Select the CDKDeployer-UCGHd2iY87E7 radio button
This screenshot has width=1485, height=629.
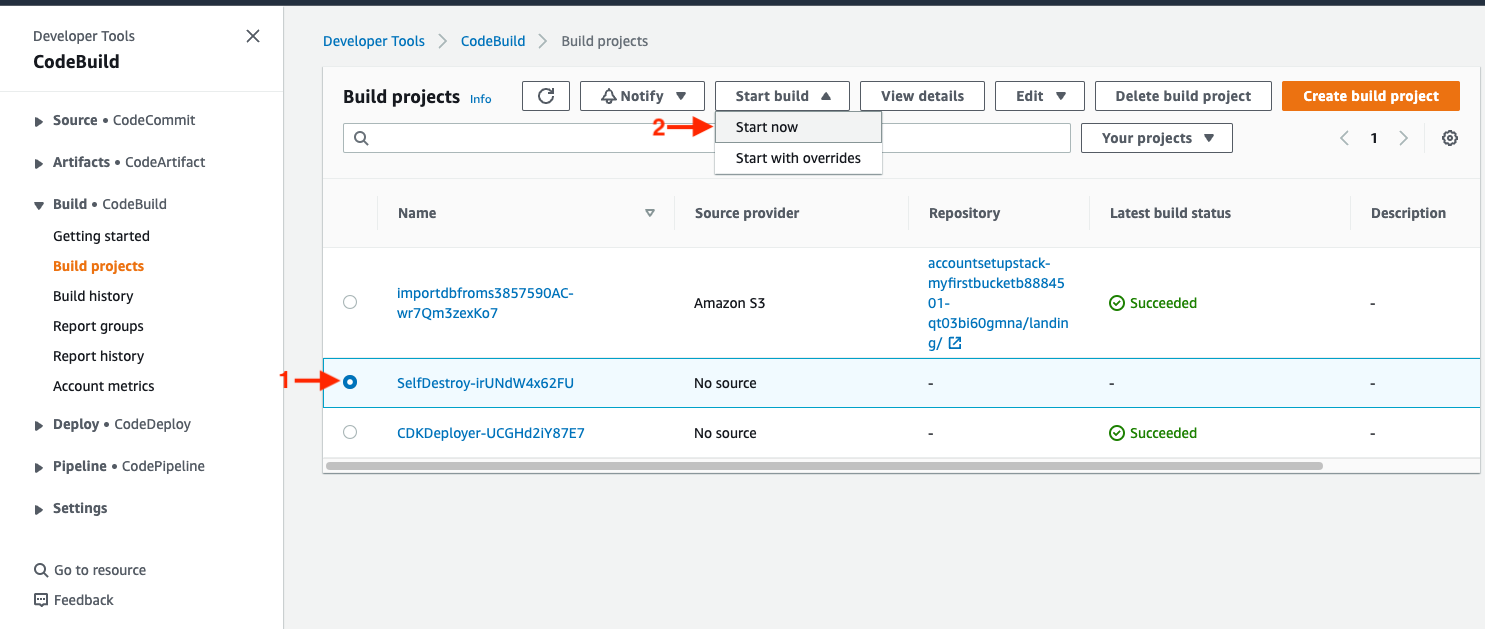point(350,432)
